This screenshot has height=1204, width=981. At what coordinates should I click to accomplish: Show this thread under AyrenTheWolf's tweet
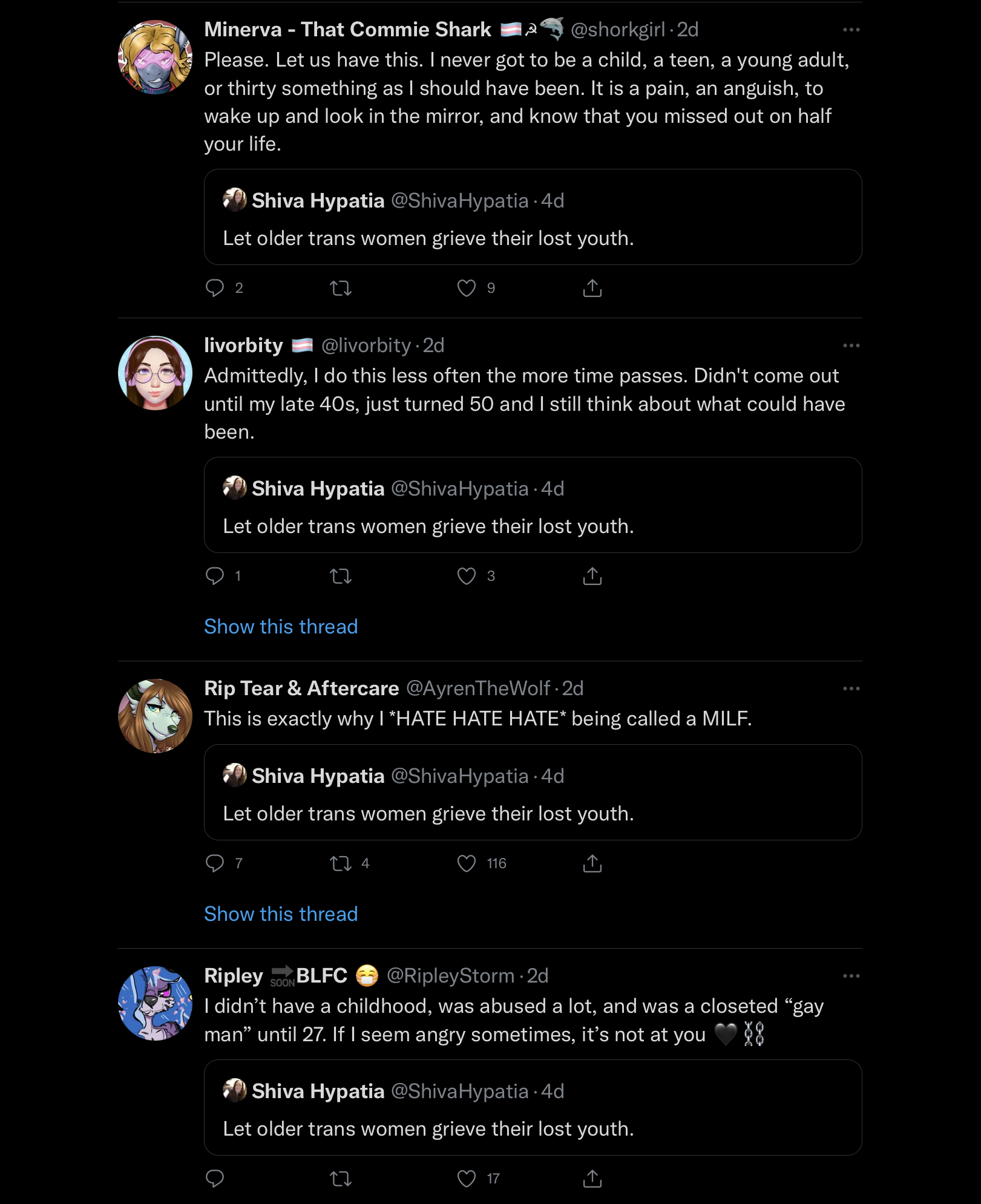coord(281,914)
